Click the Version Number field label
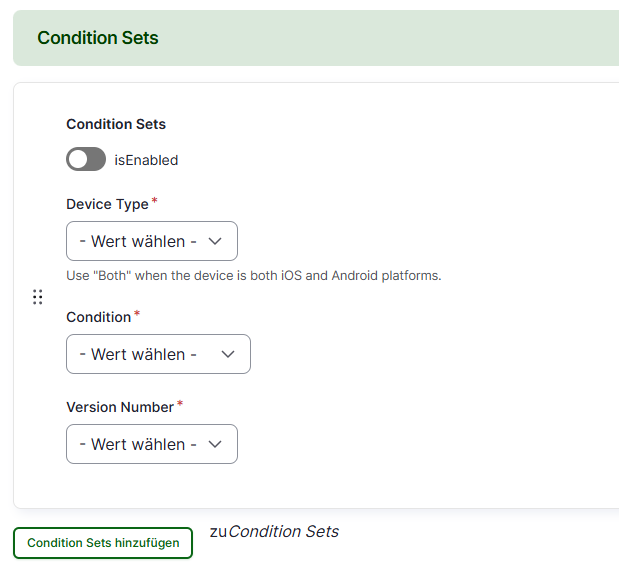The height and width of the screenshot is (571, 619). coord(120,407)
